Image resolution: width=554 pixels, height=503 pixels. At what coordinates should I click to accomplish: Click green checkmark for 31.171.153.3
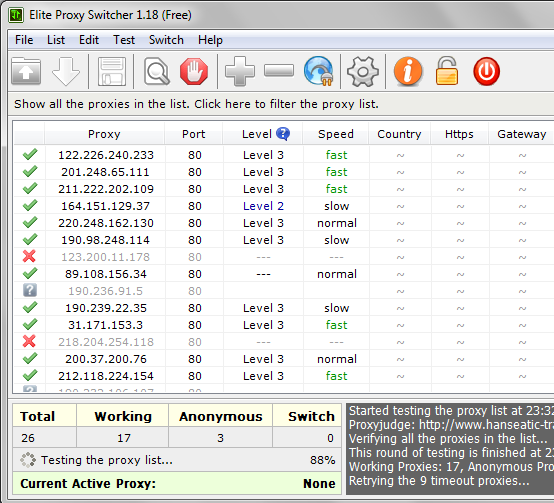coord(30,324)
